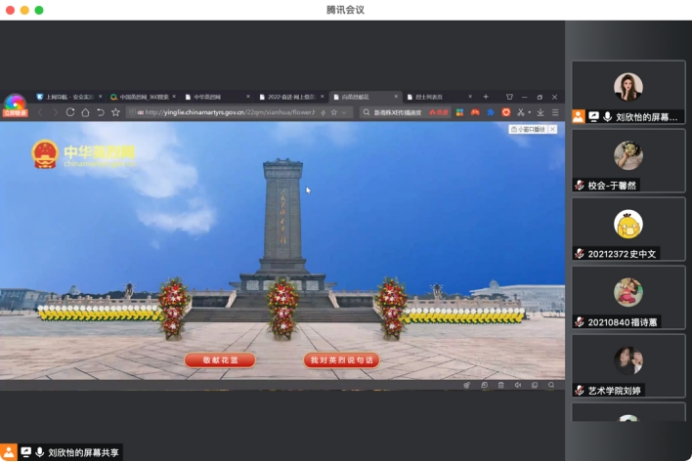The image size is (693, 462).
Task: Expand the dropdown arrow next to address star
Action: point(346,112)
